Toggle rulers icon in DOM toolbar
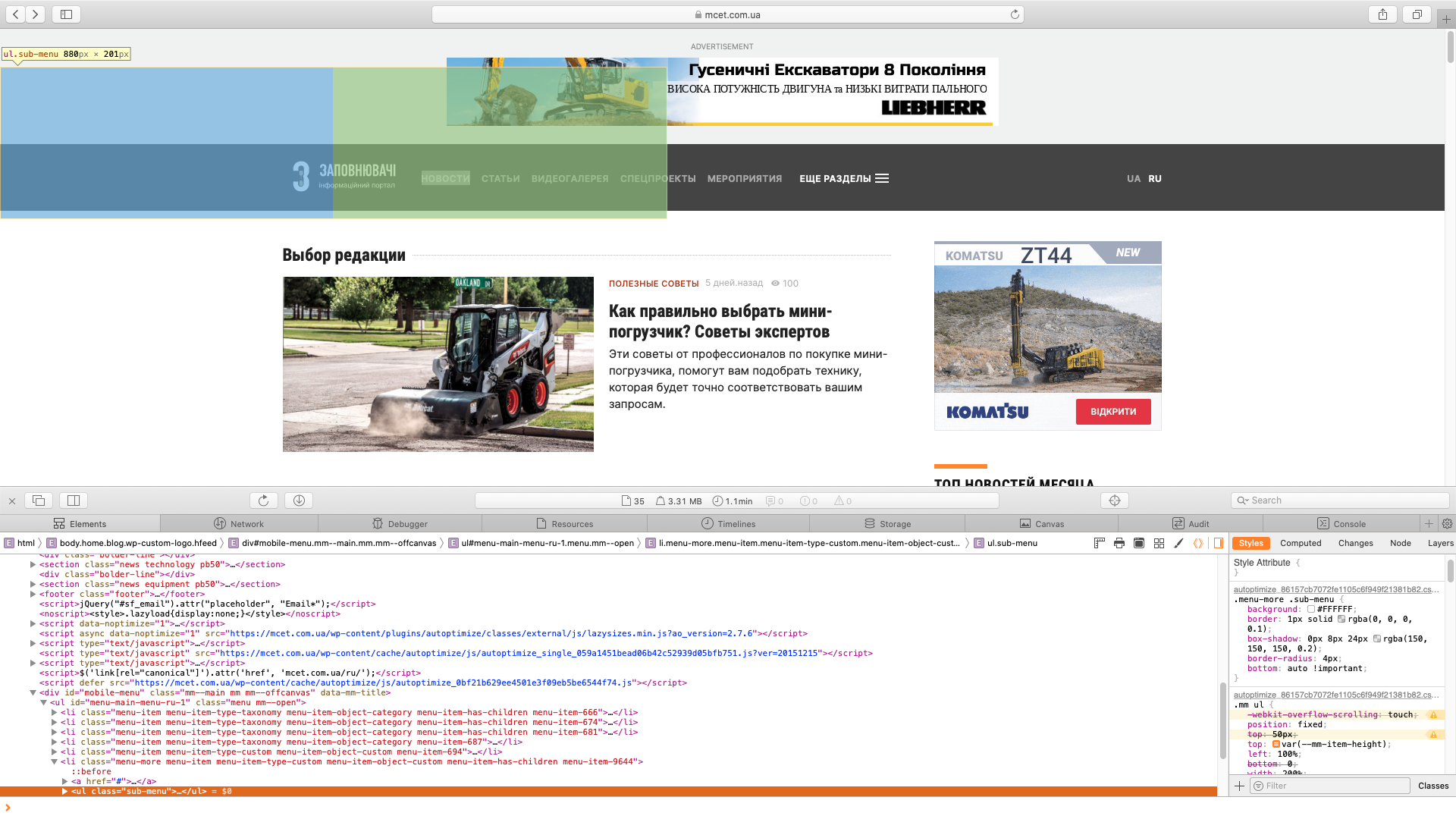The image size is (1456, 819). click(1100, 543)
